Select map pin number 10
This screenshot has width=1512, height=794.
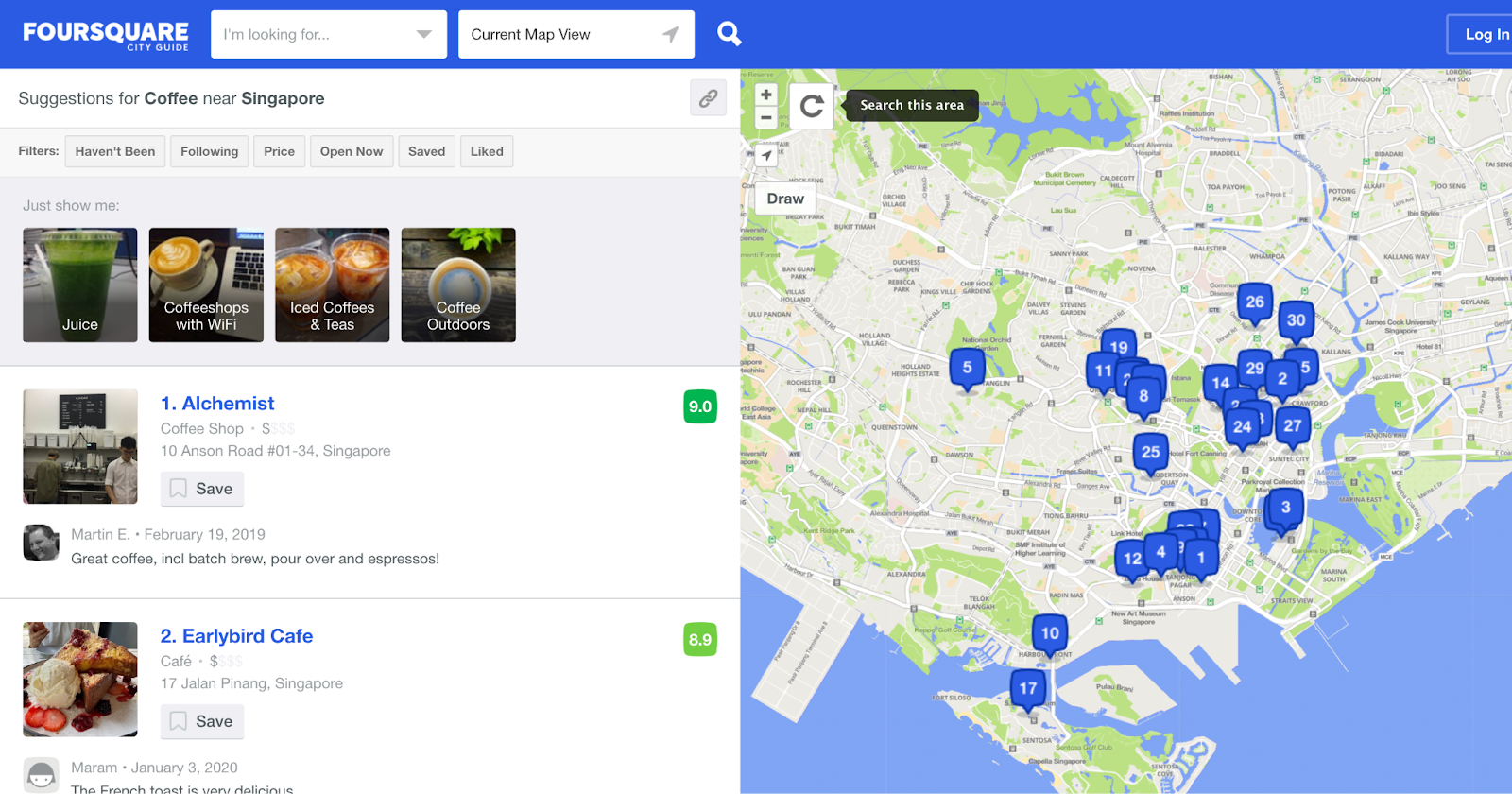coord(1050,634)
